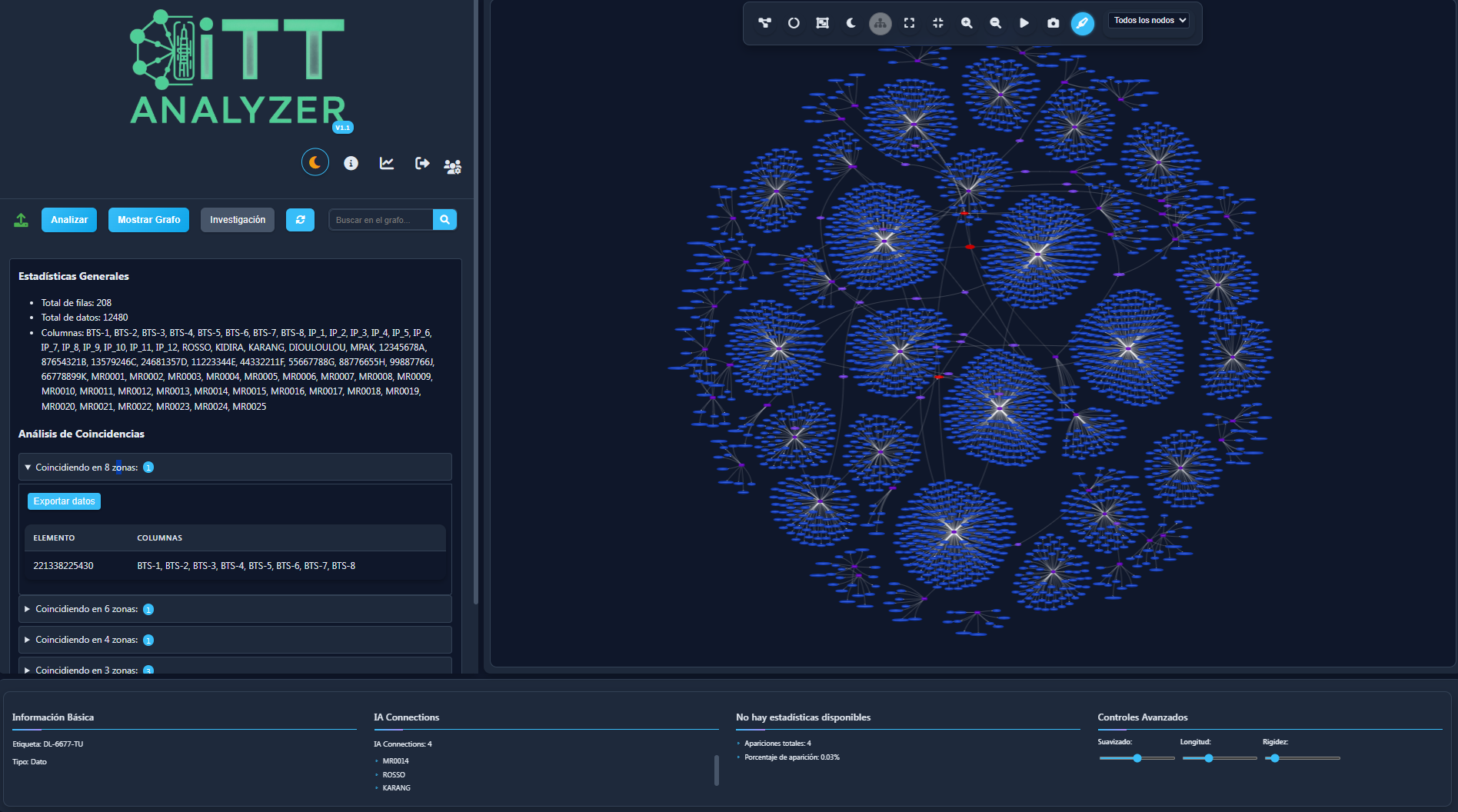Click the green upload file icon
This screenshot has height=812, width=1458.
click(22, 220)
